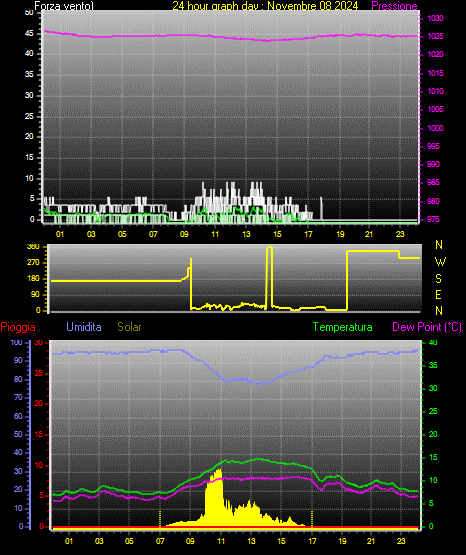Click hour 21 on bottom chart axis
Screen dimensions: 466x555
point(371,541)
